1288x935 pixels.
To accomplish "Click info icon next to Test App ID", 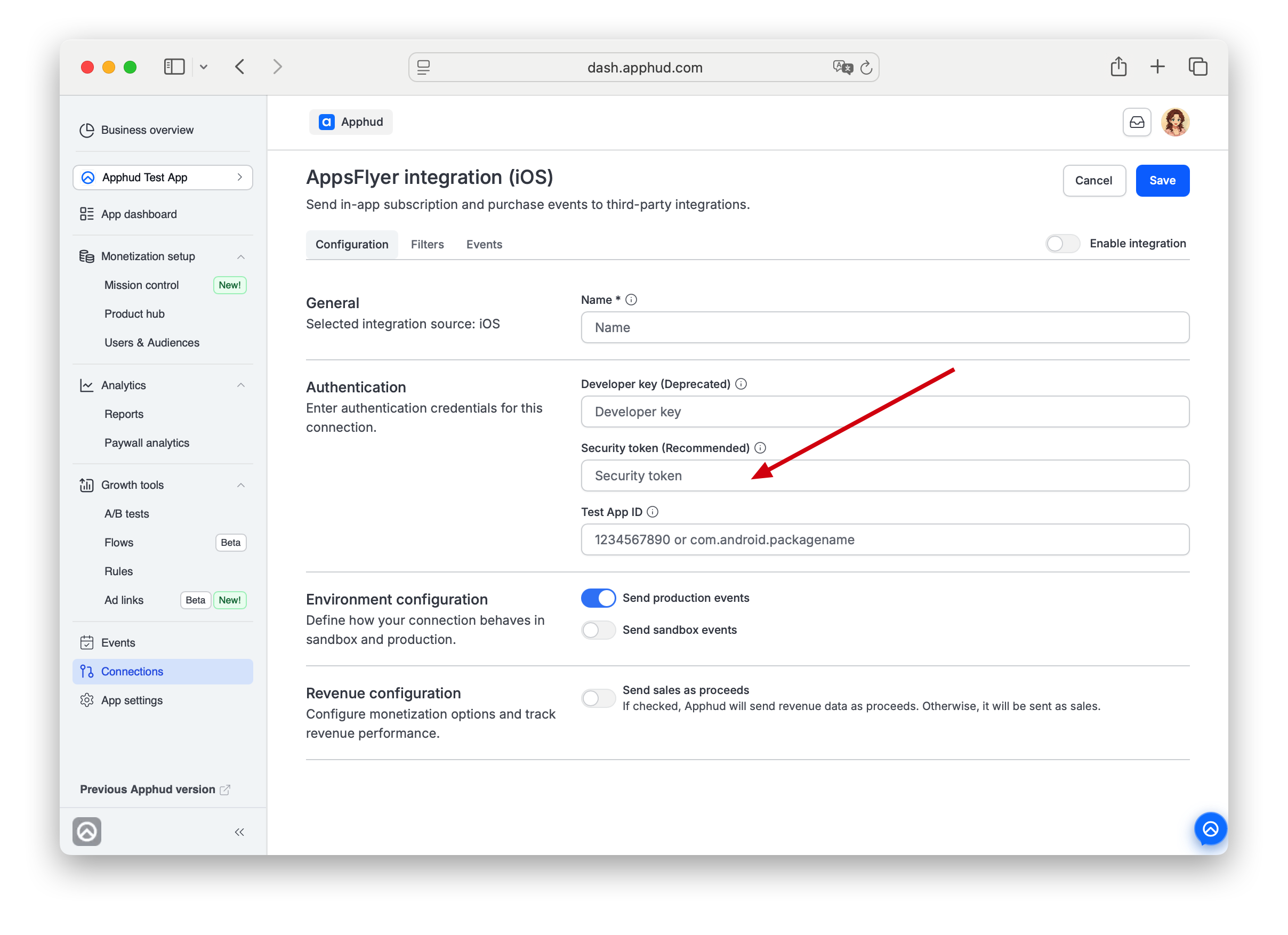I will [x=653, y=512].
